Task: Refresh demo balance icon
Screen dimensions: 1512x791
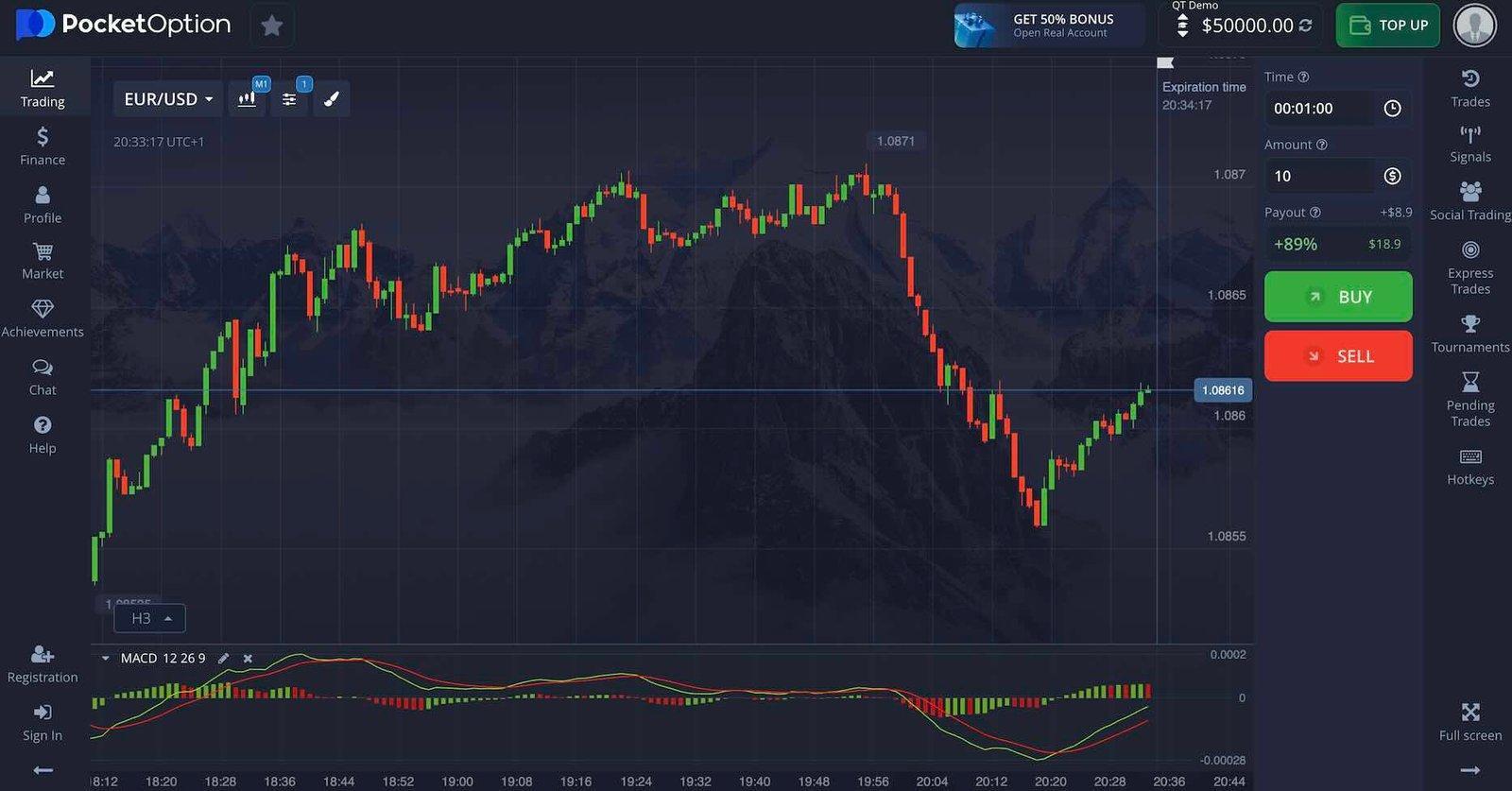Action: coord(1306,26)
